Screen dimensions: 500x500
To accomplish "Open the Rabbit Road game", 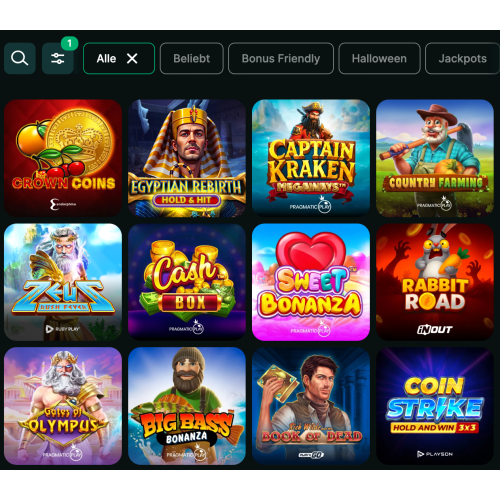I will (435, 282).
